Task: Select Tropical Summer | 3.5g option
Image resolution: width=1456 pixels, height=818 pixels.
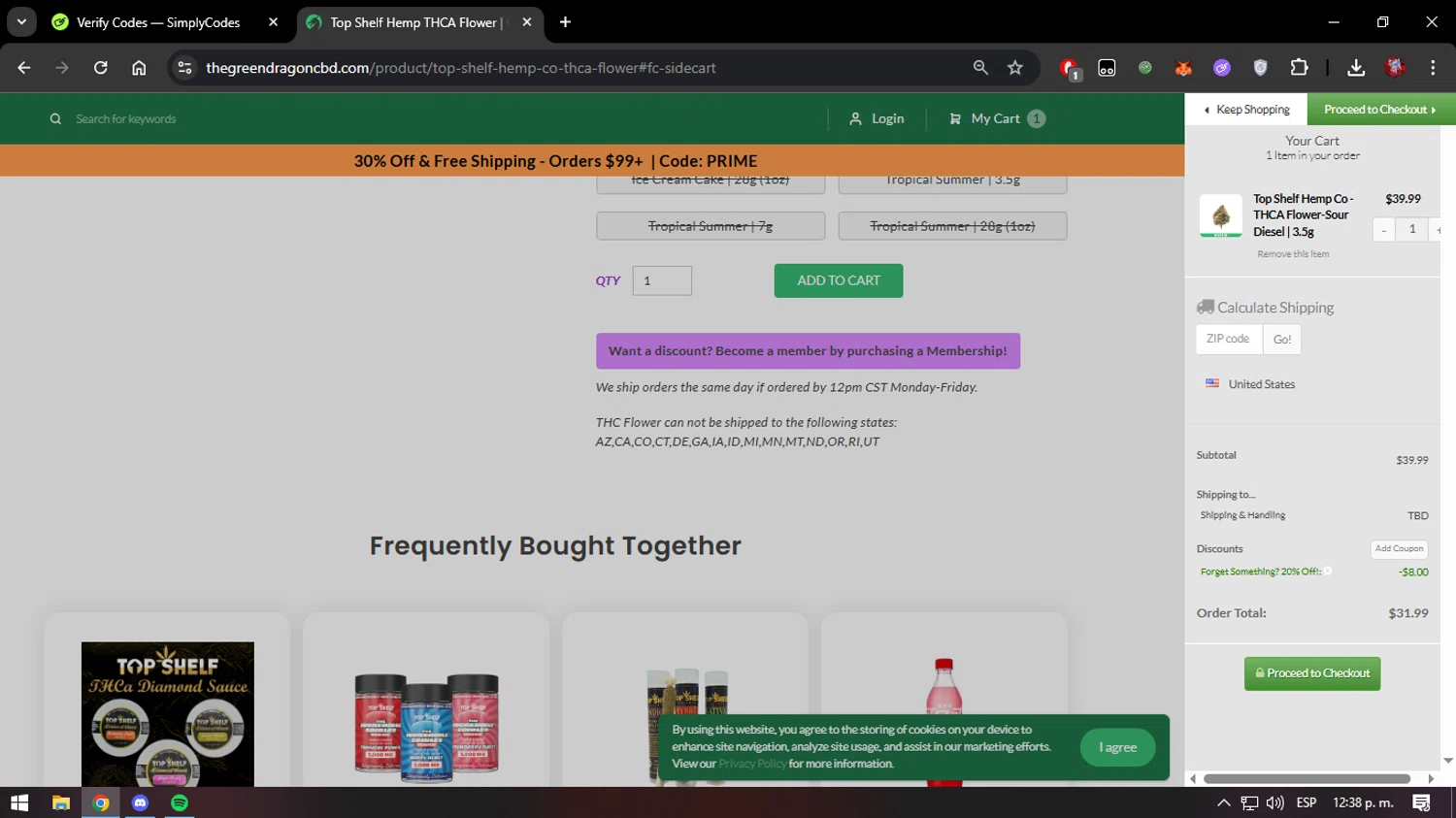Action: pyautogui.click(x=952, y=183)
